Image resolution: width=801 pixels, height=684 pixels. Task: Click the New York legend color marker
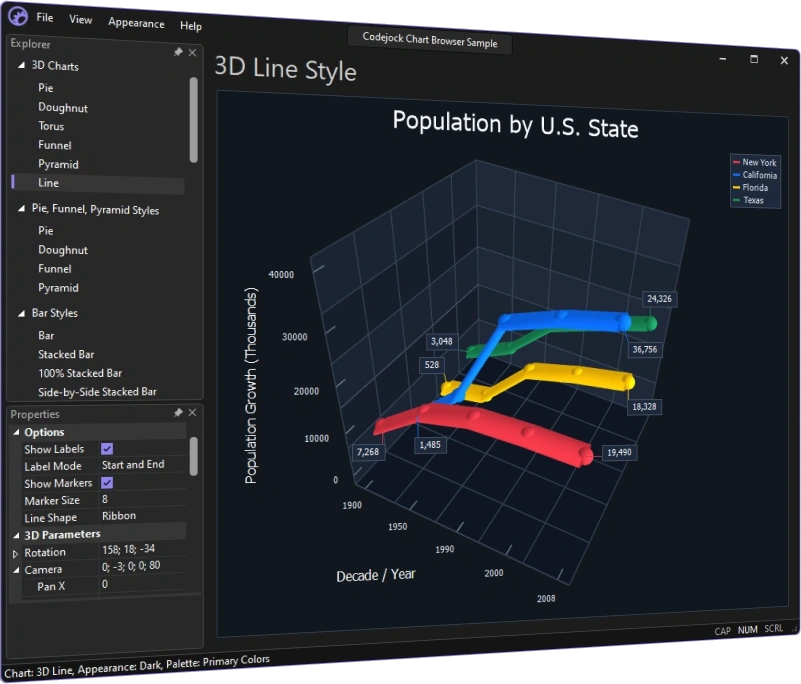[x=736, y=162]
